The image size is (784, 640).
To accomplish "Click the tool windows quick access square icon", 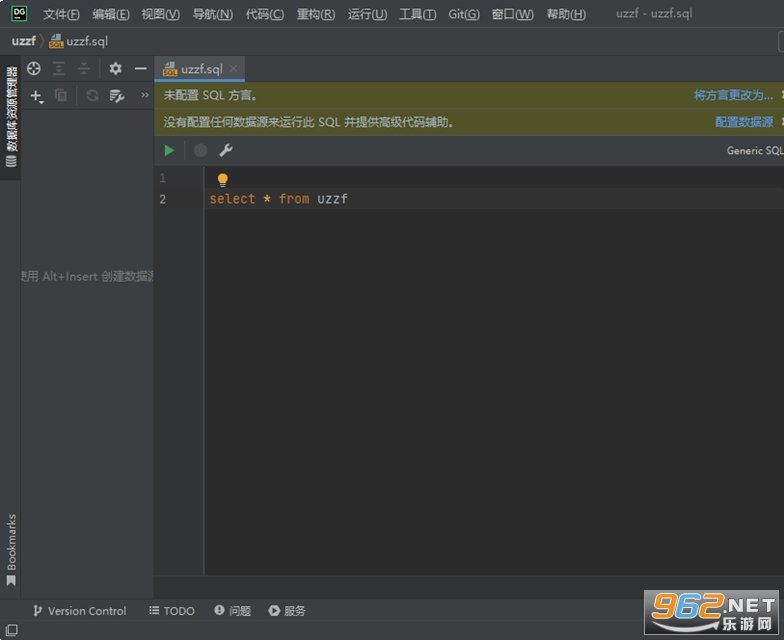I will click(x=12, y=630).
